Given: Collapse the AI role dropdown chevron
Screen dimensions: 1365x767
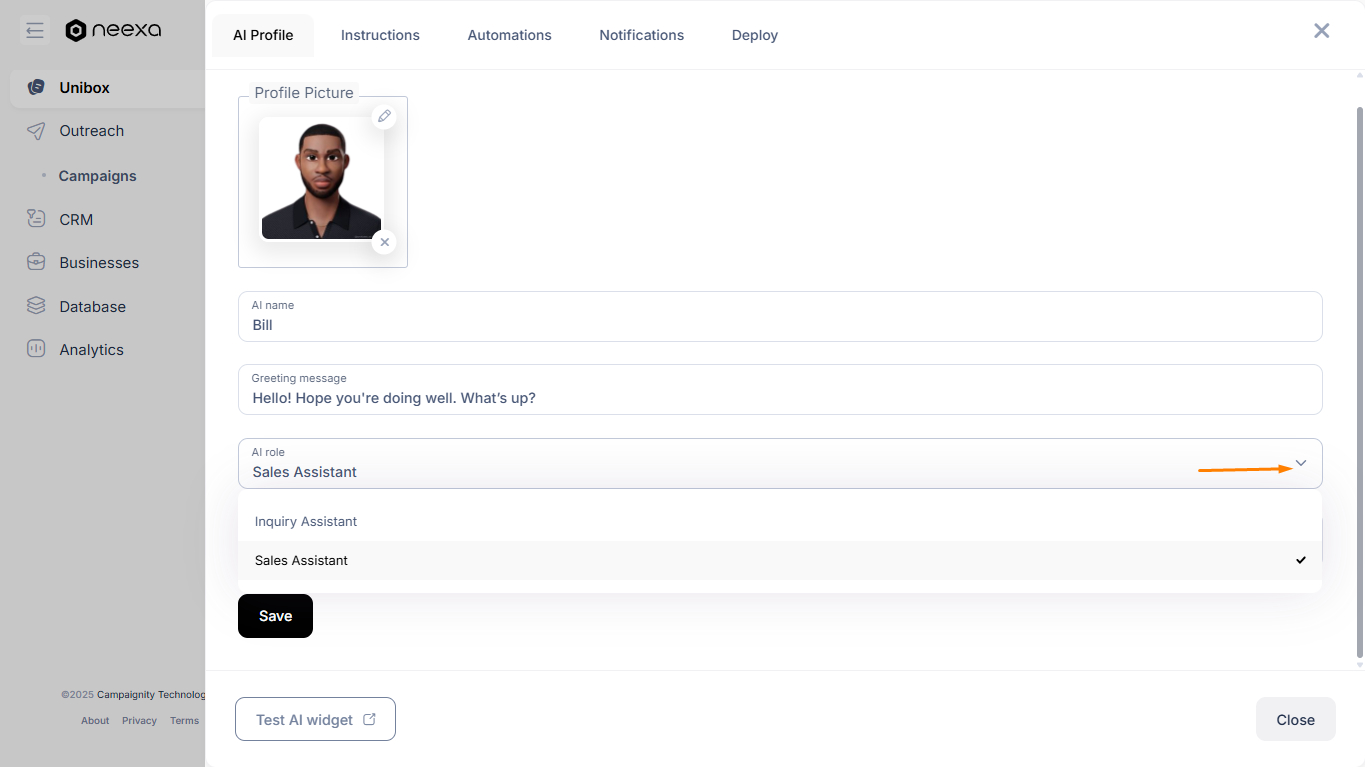Looking at the screenshot, I should 1301,463.
